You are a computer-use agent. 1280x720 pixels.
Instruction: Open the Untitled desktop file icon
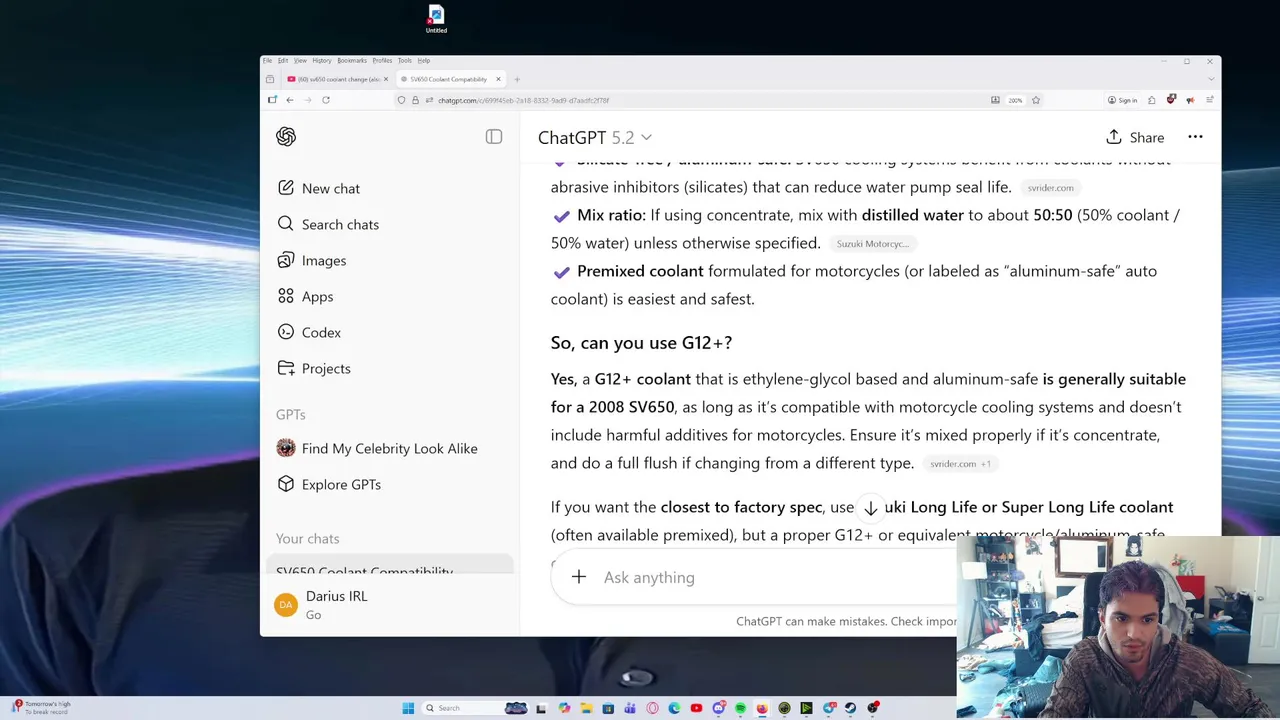tap(436, 19)
